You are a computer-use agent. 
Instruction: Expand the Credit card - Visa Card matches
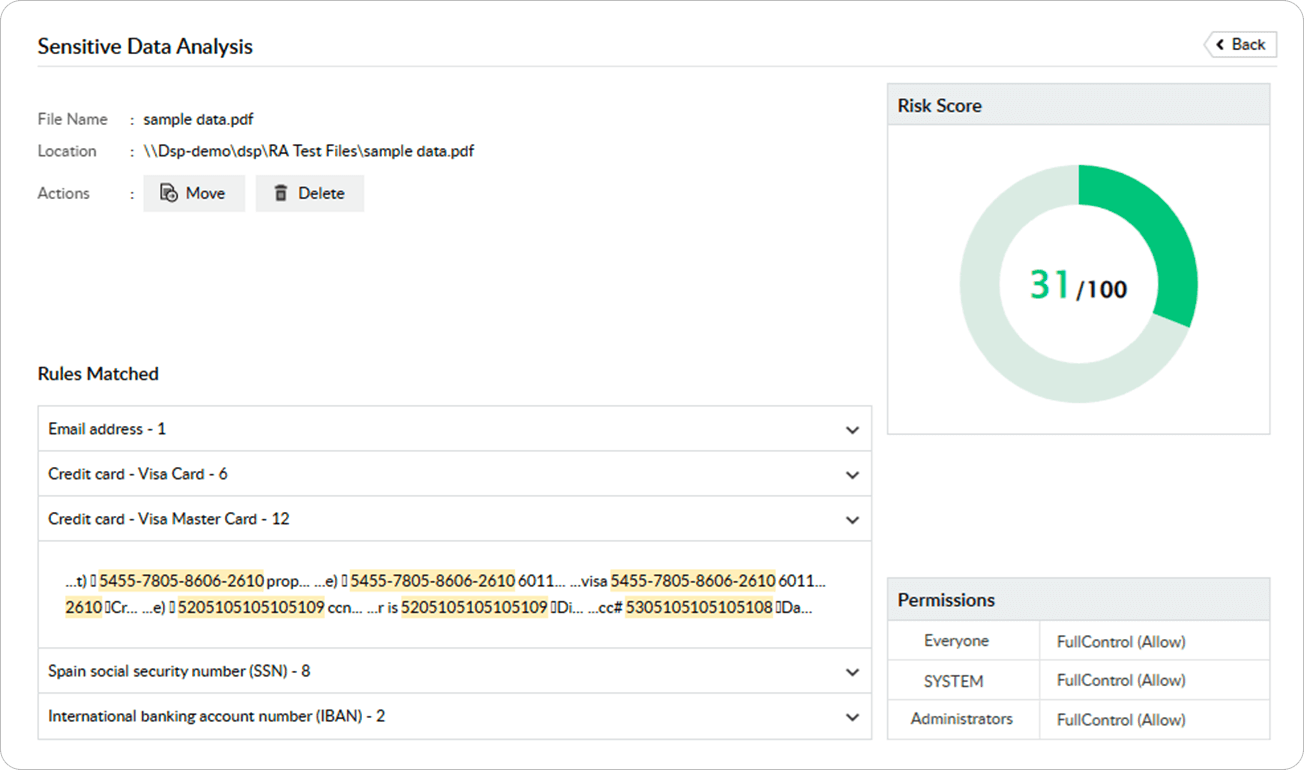tap(853, 474)
